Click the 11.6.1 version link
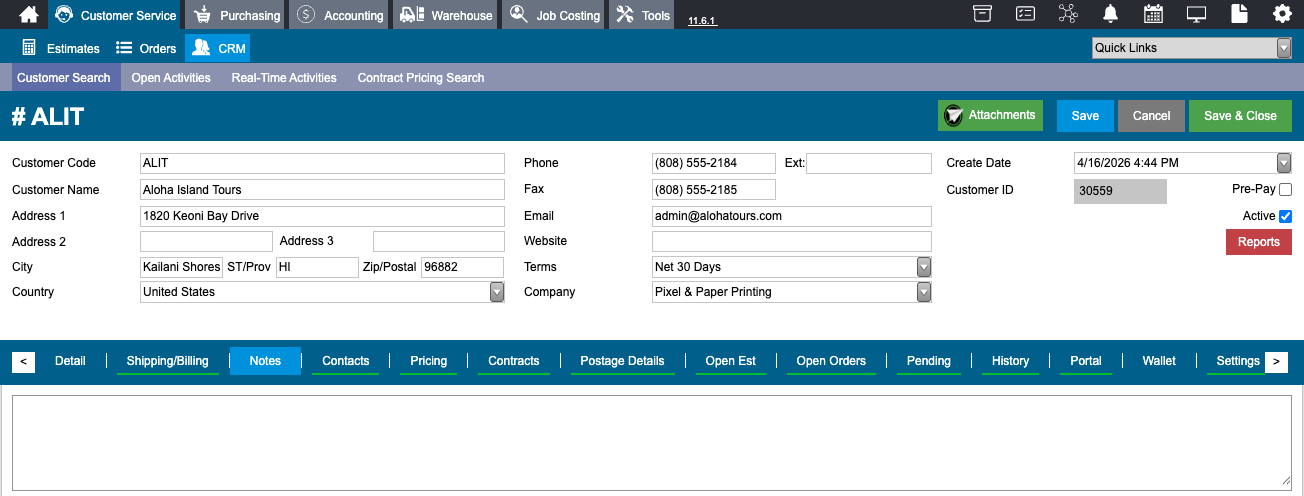The width and height of the screenshot is (1304, 496). pyautogui.click(x=702, y=21)
